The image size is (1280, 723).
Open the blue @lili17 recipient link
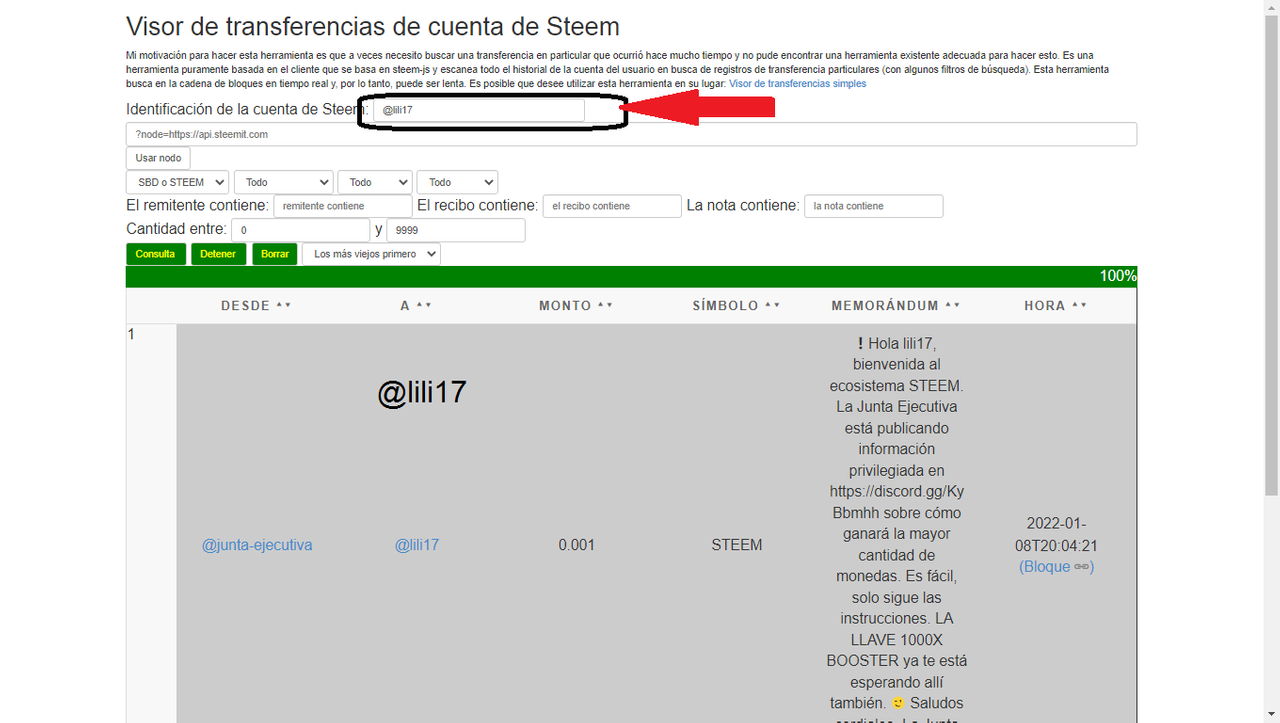point(417,545)
